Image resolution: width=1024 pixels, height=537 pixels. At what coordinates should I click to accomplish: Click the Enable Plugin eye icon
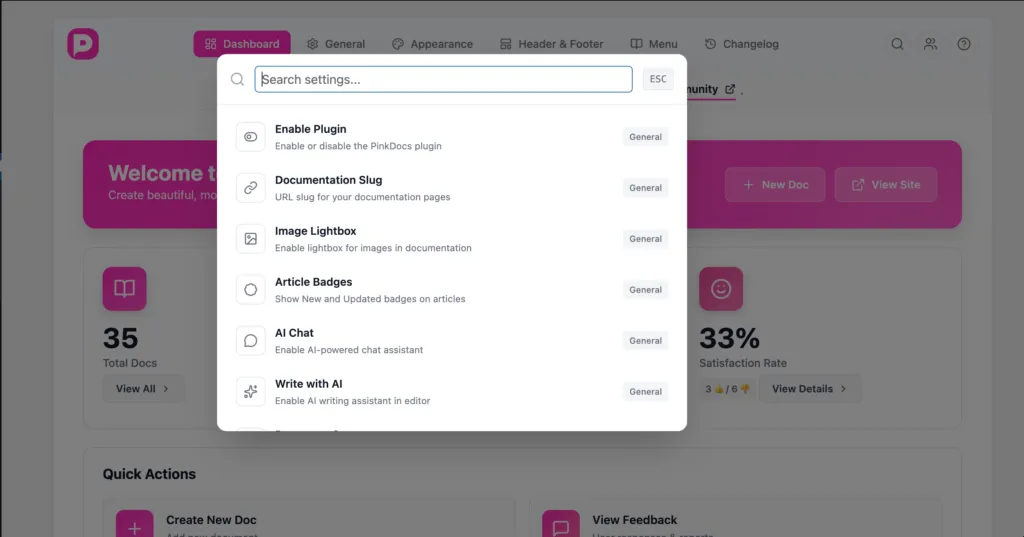(x=251, y=137)
